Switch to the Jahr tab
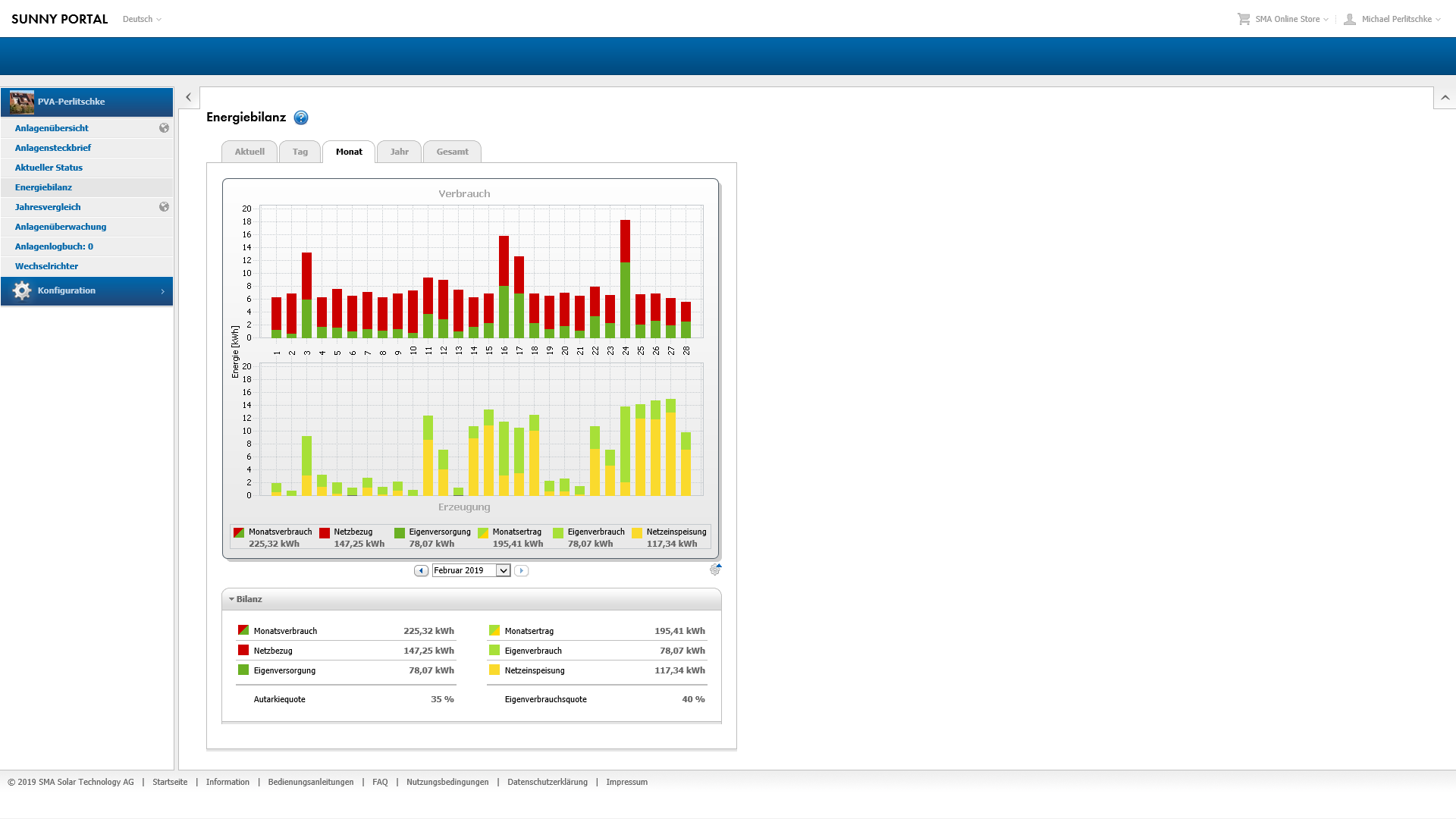 399,152
